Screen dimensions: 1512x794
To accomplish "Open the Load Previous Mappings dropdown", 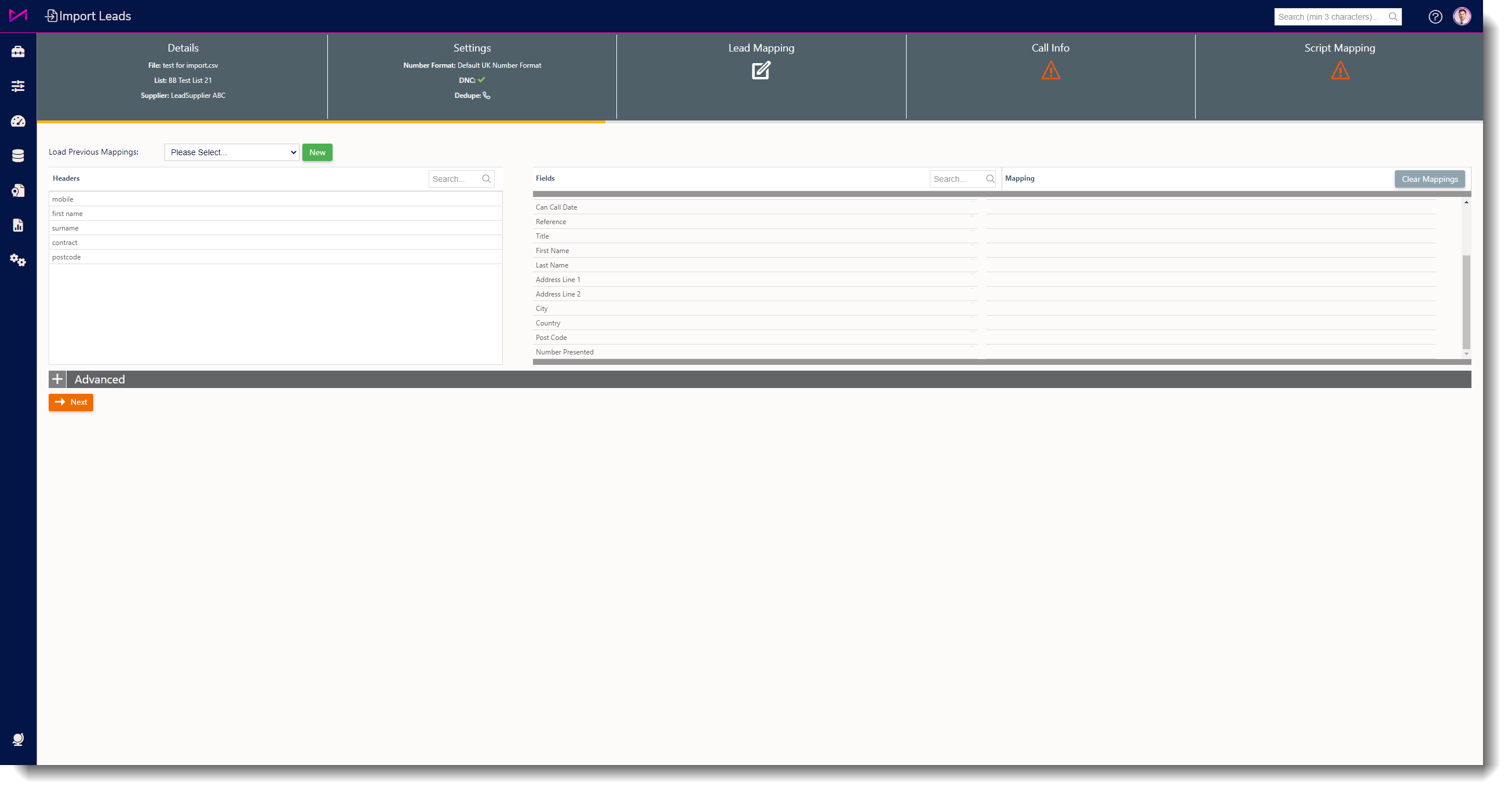I will coord(232,152).
